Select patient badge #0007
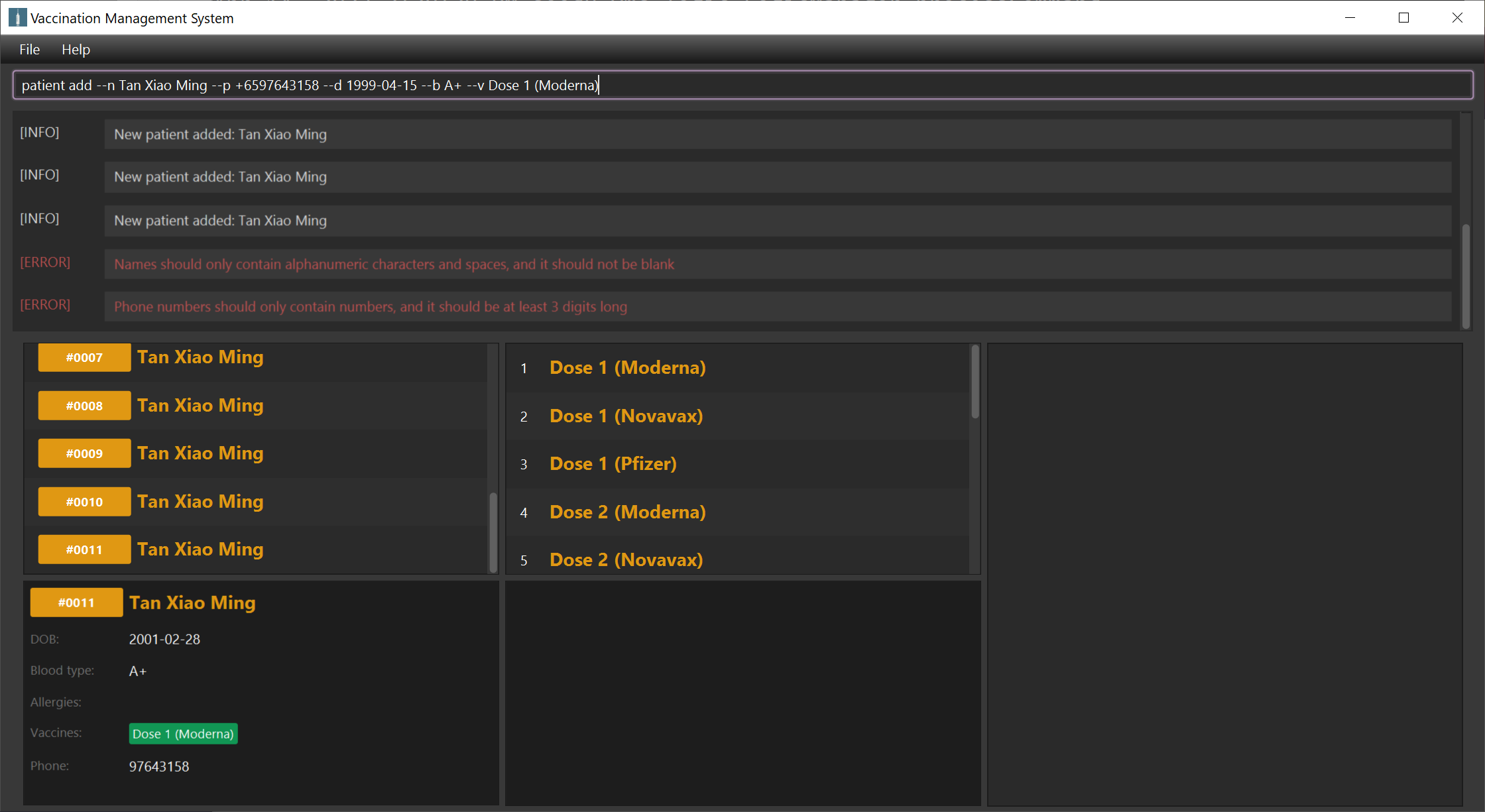This screenshot has width=1485, height=812. click(x=84, y=358)
